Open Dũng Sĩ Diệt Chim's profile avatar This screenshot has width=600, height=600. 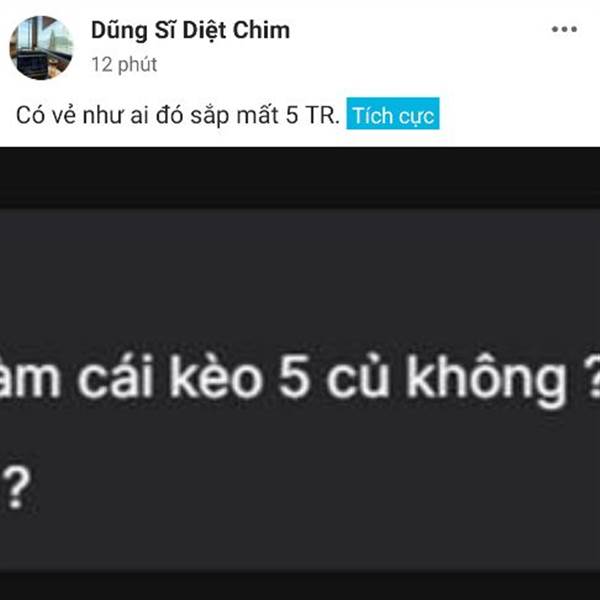(41, 48)
